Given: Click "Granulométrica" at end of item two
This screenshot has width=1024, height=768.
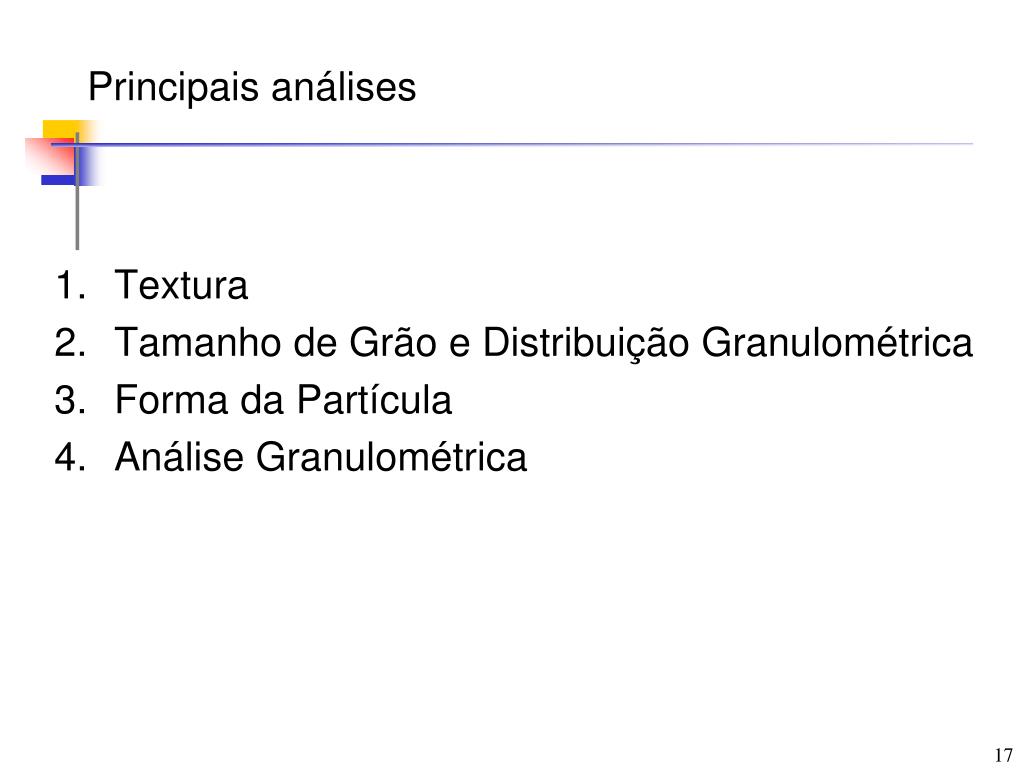Looking at the screenshot, I should click(x=837, y=342).
